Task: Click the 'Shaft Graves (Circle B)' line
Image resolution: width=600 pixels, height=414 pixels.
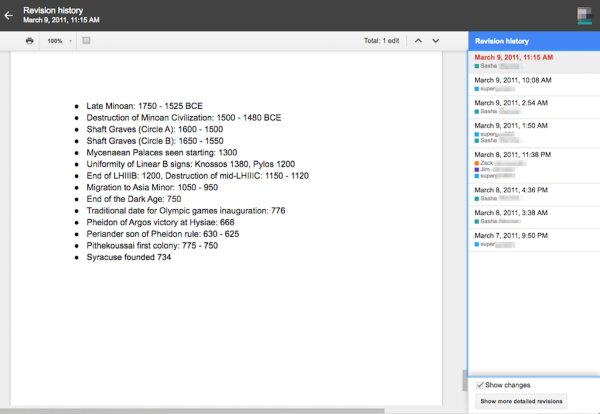Action: click(x=155, y=141)
